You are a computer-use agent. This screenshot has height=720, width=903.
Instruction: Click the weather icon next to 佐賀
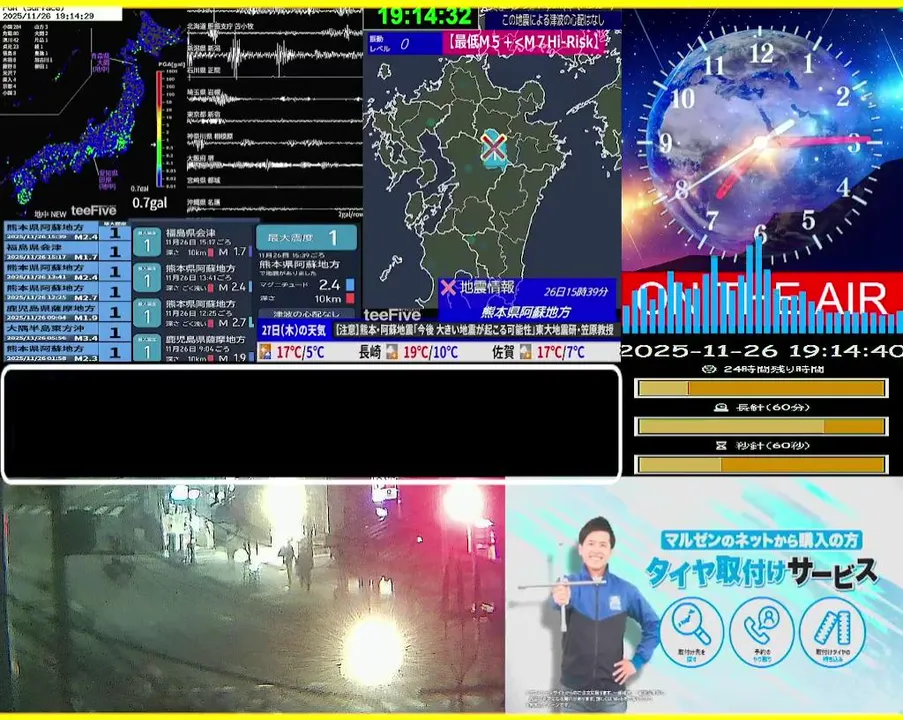525,351
